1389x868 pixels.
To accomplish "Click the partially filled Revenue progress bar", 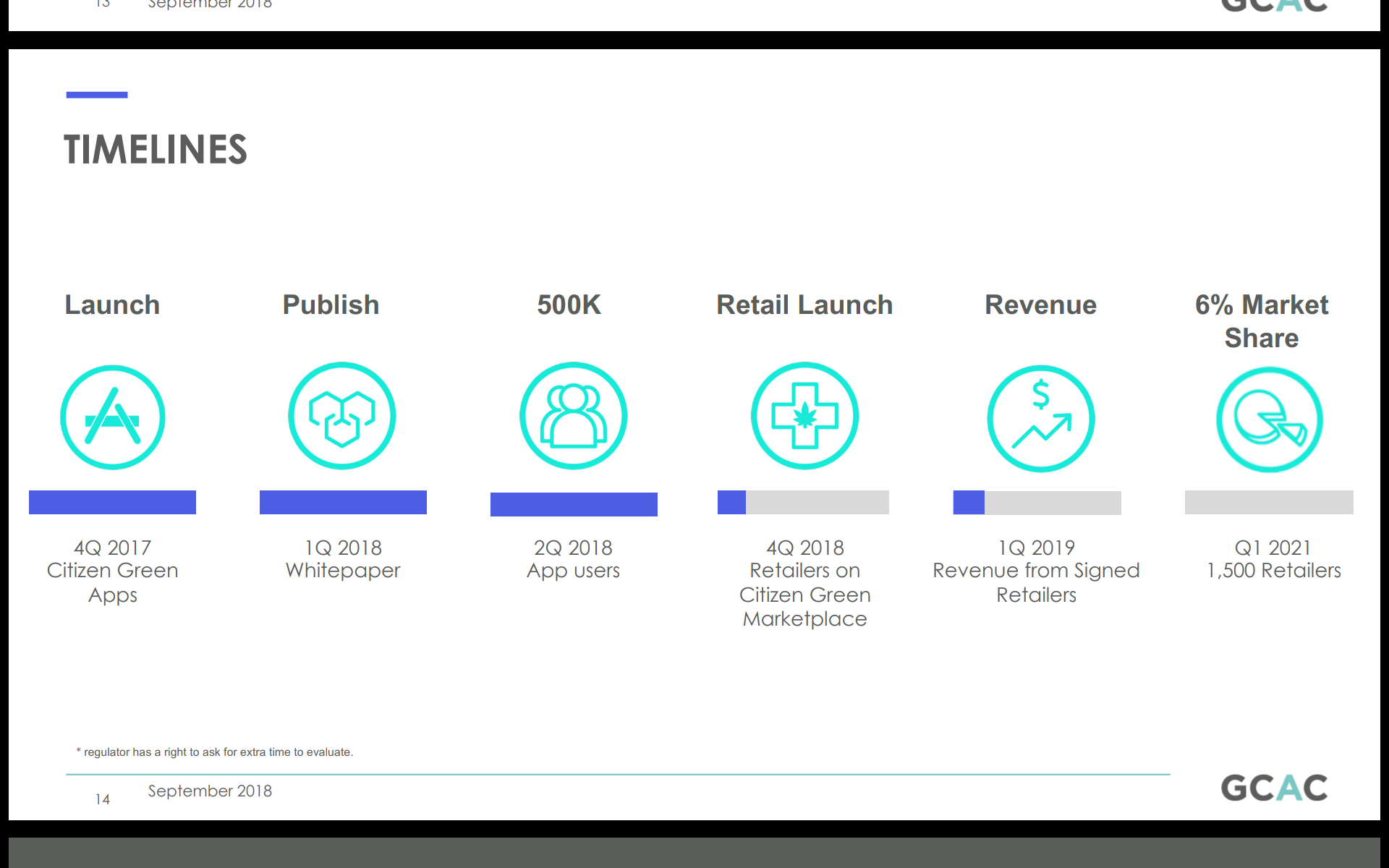I will tap(1037, 503).
